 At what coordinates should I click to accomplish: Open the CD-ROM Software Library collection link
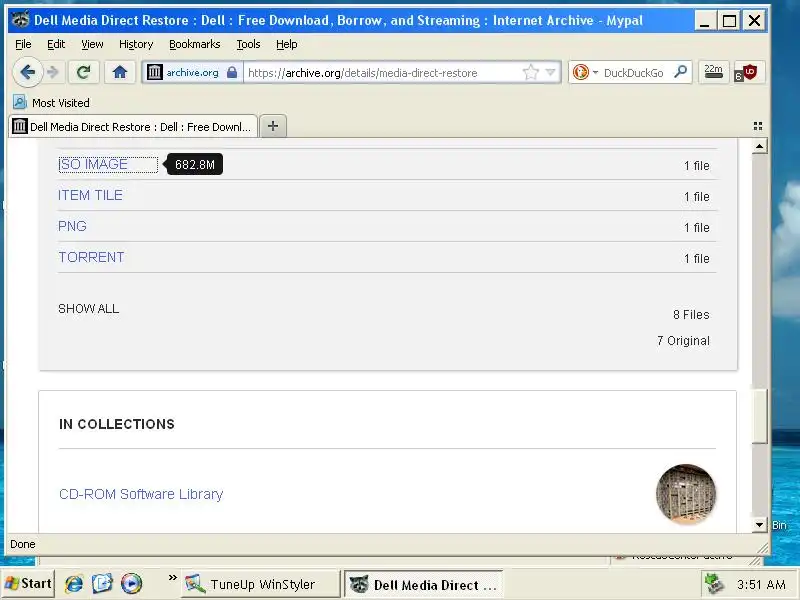(141, 494)
